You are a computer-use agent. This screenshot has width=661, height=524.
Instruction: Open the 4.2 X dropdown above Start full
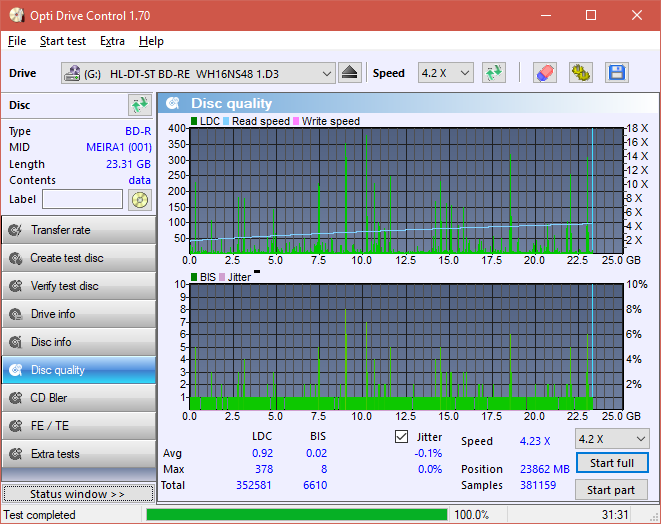pos(612,439)
